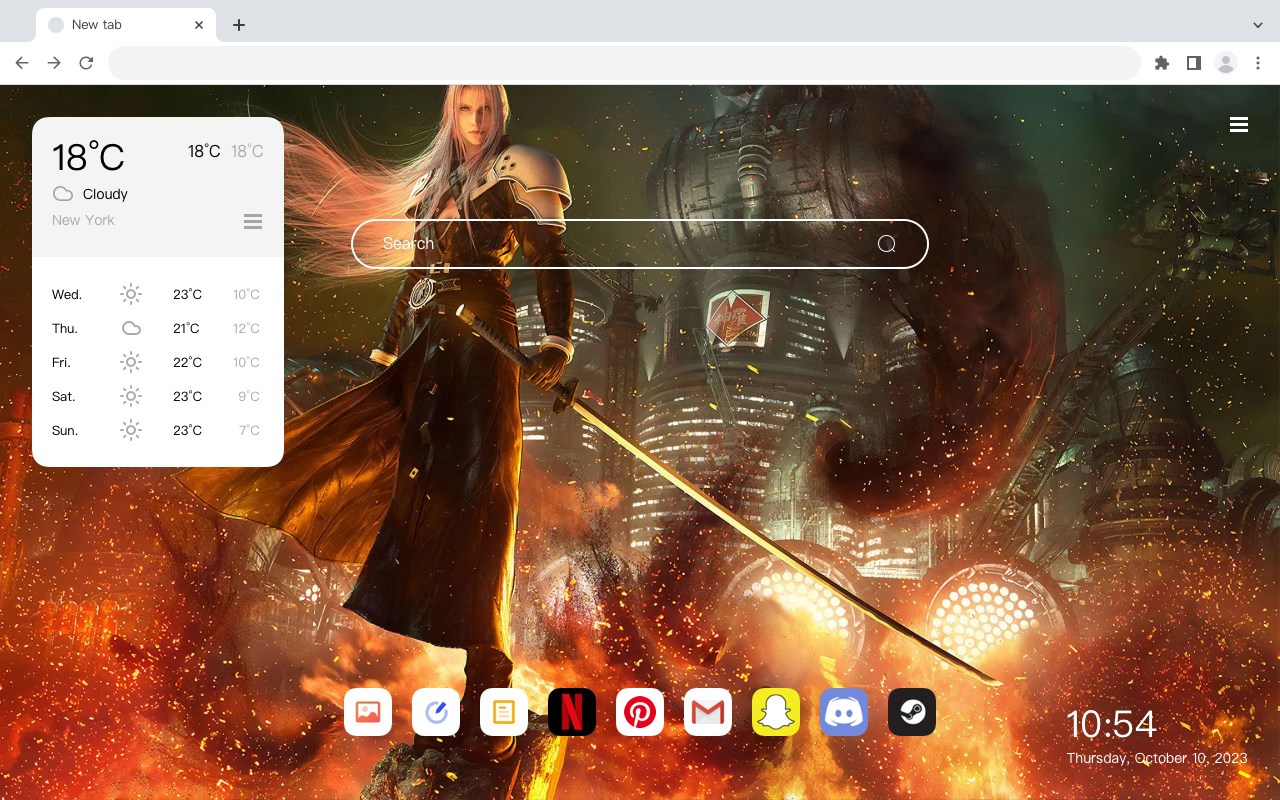Screen dimensions: 1280x800
Task: Select the New tab tab
Action: tap(126, 25)
